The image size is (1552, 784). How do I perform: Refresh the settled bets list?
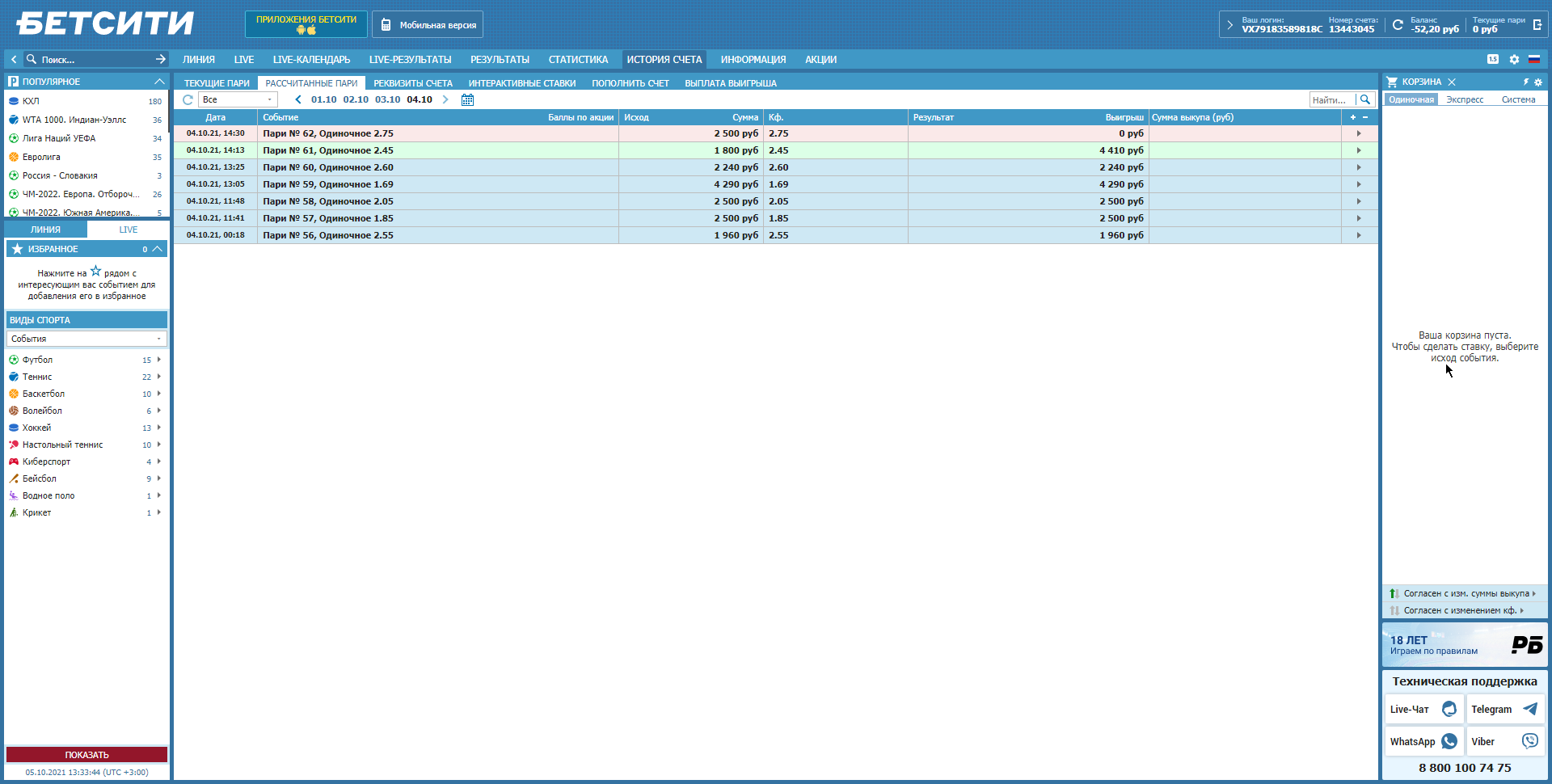[188, 99]
